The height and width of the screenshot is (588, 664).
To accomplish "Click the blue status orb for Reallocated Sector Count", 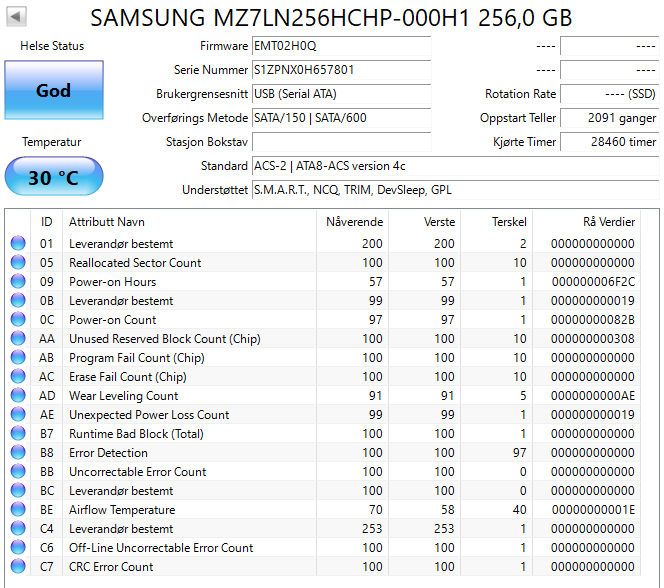I will 18,262.
